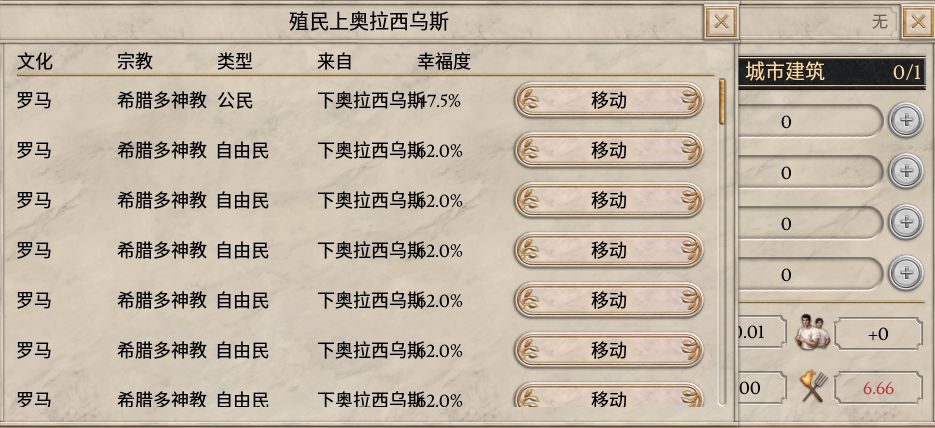Click the pop list scrollbar thumb
Screen dimensions: 935x428
722,102
